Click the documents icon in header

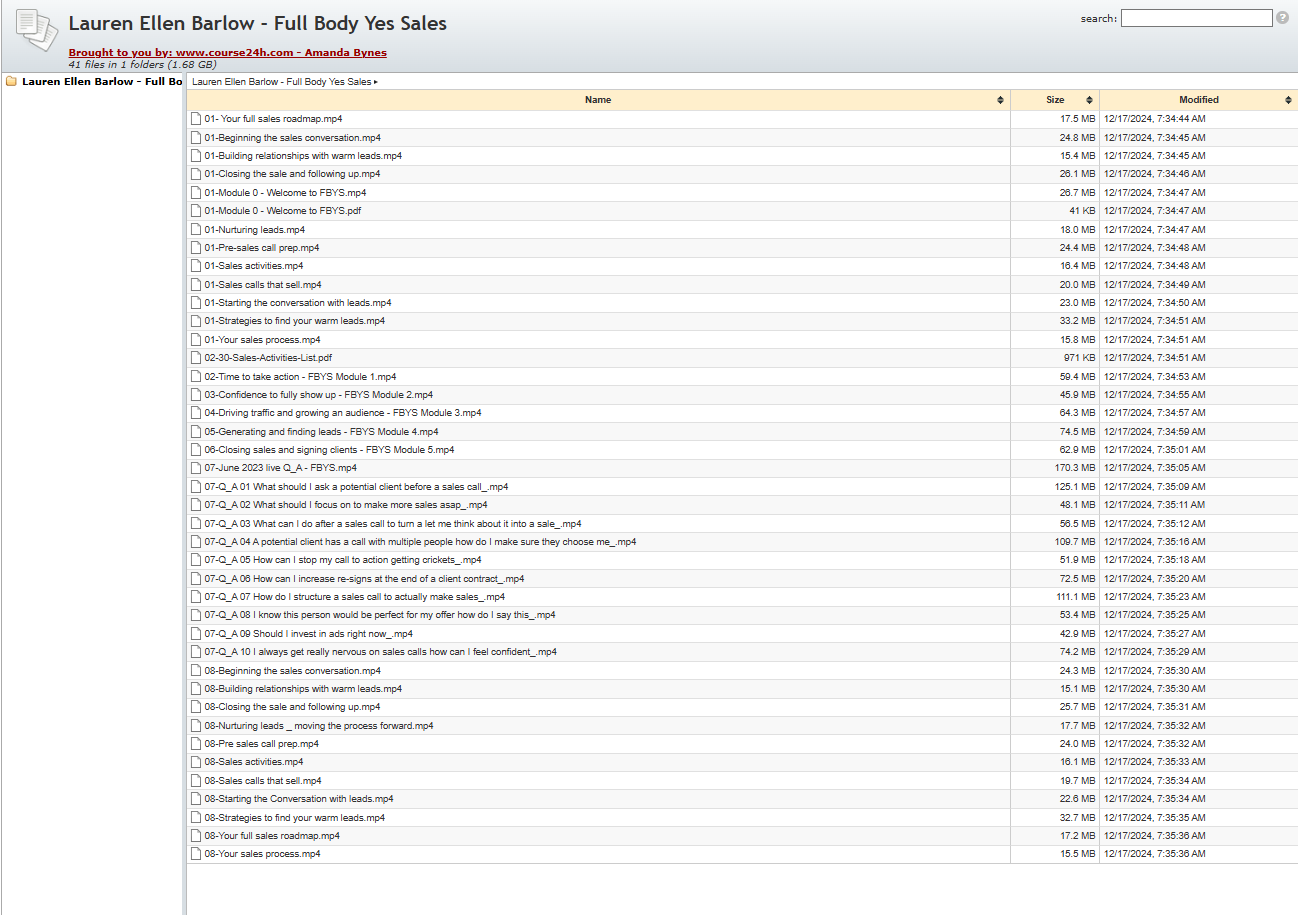[37, 31]
